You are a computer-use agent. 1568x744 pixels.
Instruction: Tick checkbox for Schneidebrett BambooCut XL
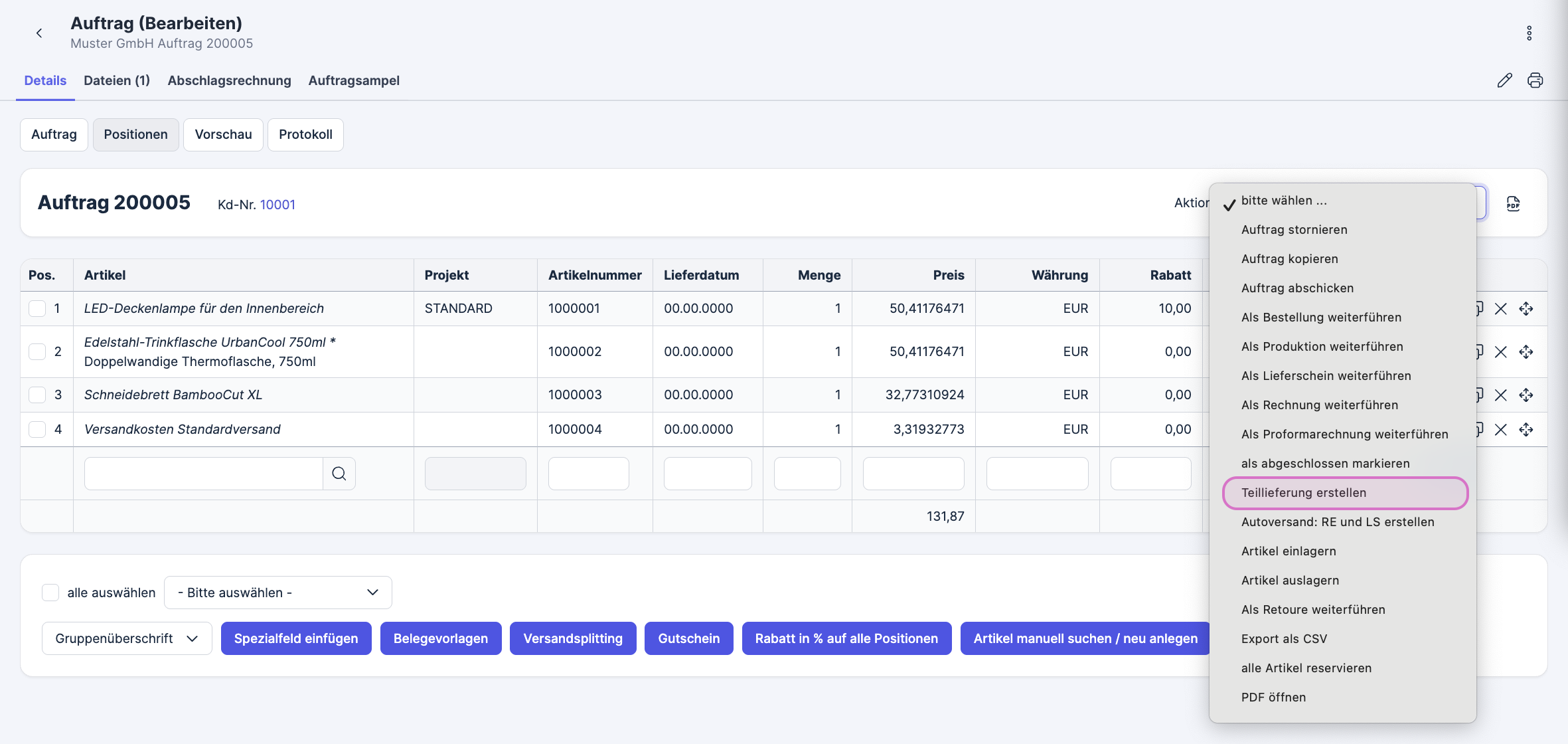37,395
